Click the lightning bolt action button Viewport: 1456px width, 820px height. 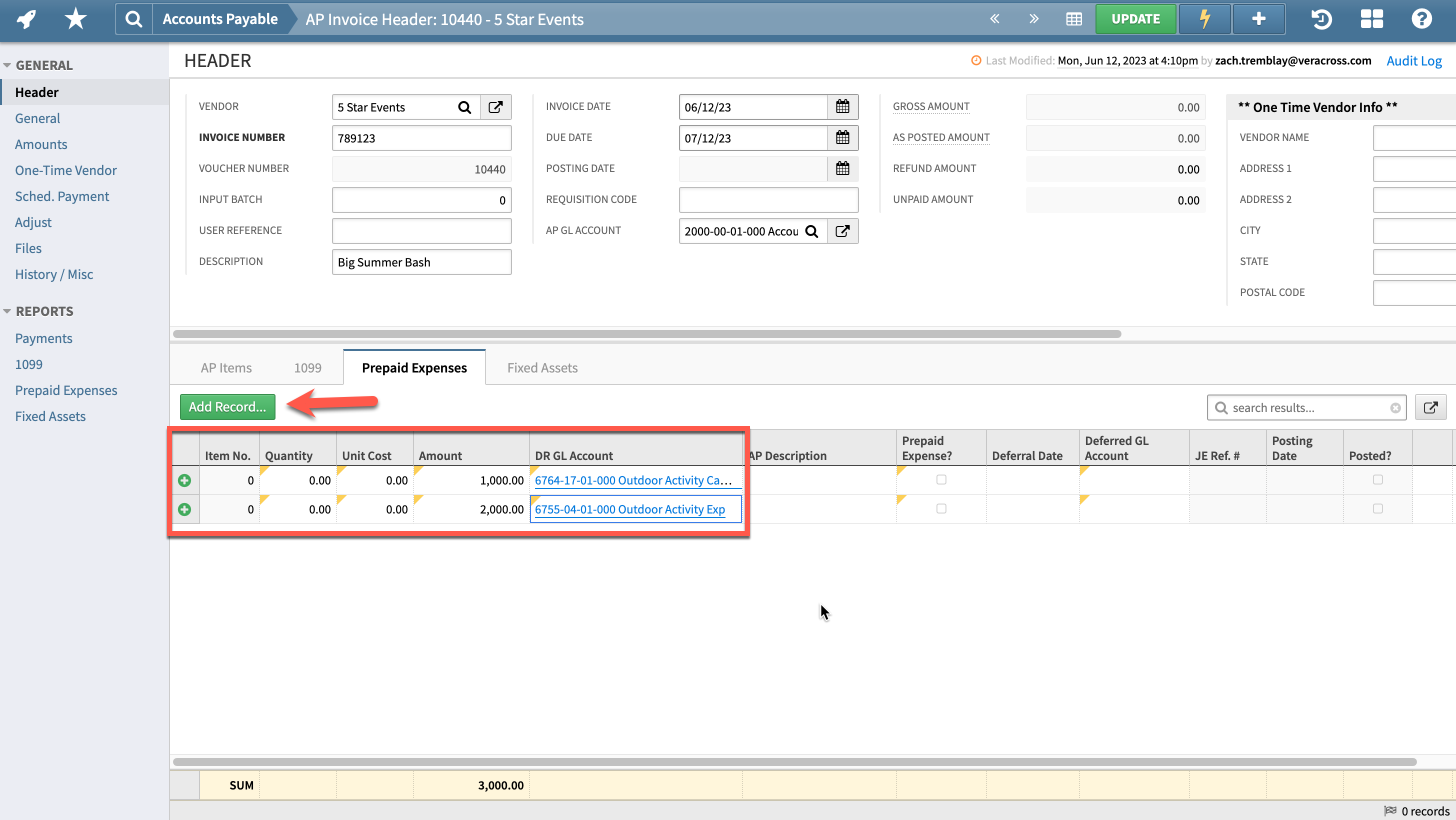pyautogui.click(x=1204, y=19)
